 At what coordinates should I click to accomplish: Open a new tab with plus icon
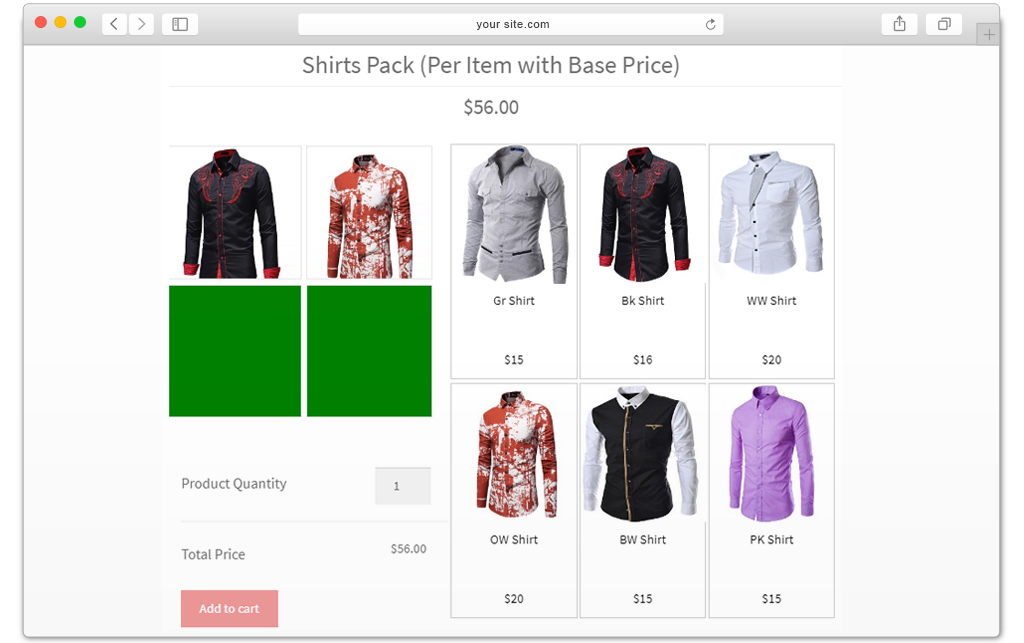(x=989, y=35)
